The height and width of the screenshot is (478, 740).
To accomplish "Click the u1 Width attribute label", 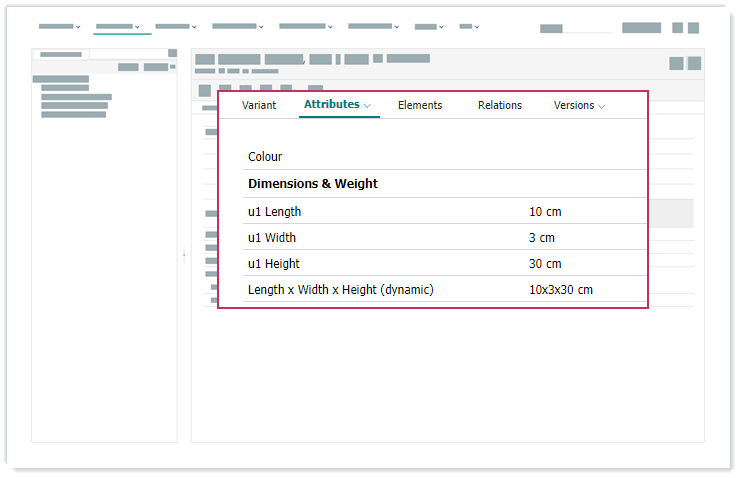I will [272, 238].
